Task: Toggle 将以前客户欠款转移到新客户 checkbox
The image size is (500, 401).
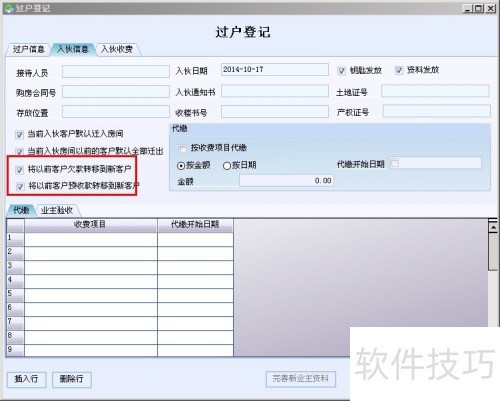Action: coord(20,170)
